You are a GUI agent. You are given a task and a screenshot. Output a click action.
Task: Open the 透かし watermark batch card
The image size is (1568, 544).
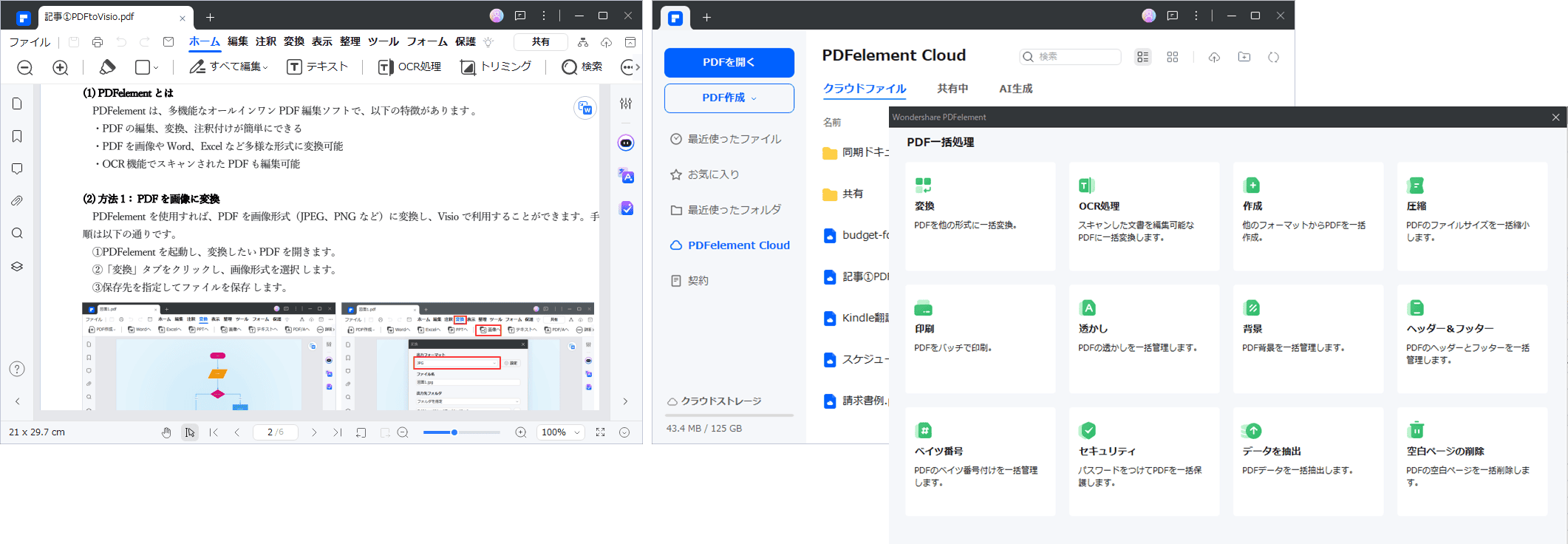click(x=1145, y=339)
